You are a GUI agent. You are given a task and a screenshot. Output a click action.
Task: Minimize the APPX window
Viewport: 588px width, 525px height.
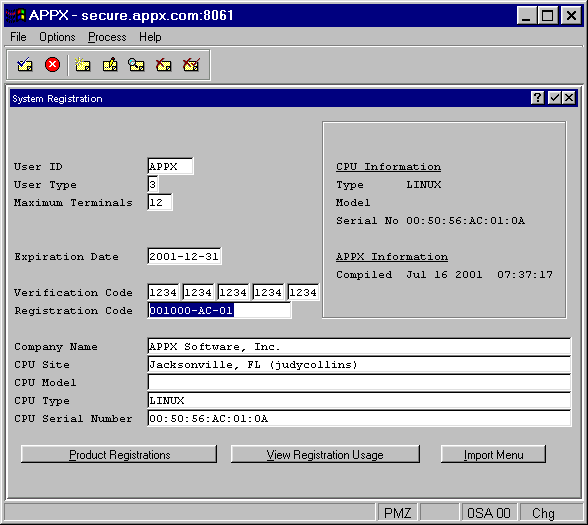click(526, 15)
